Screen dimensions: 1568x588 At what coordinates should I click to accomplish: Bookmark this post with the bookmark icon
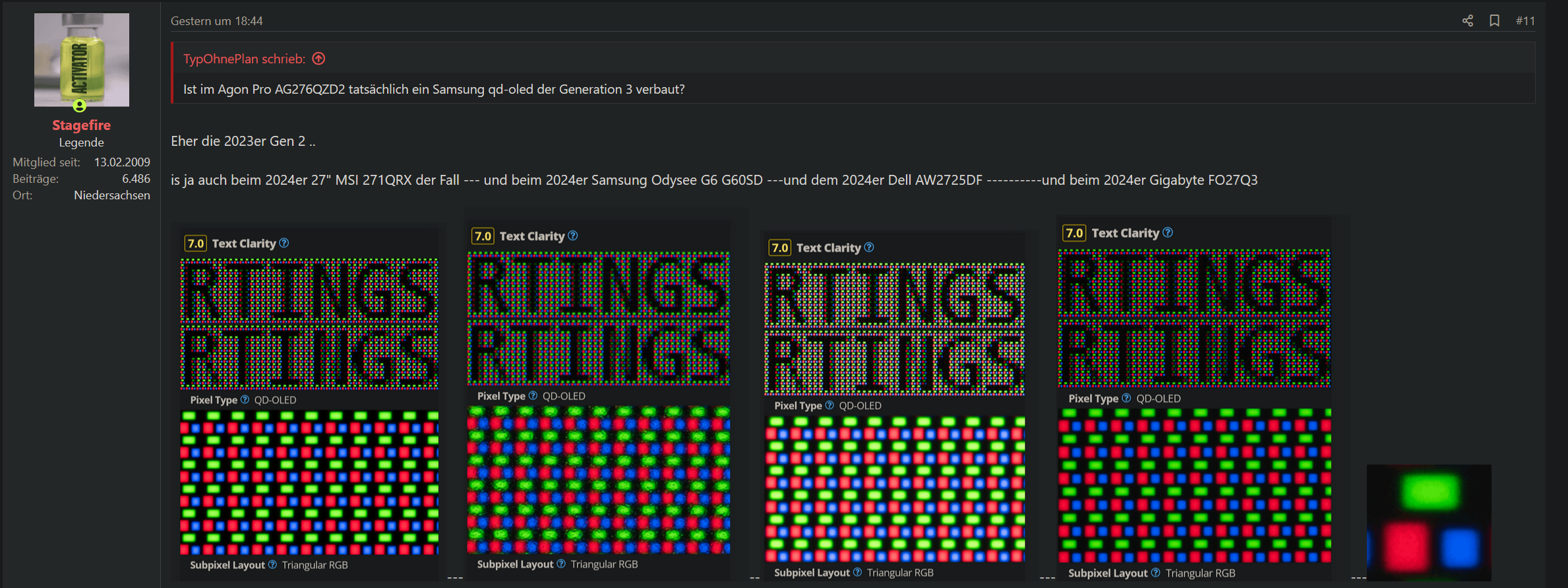1494,21
